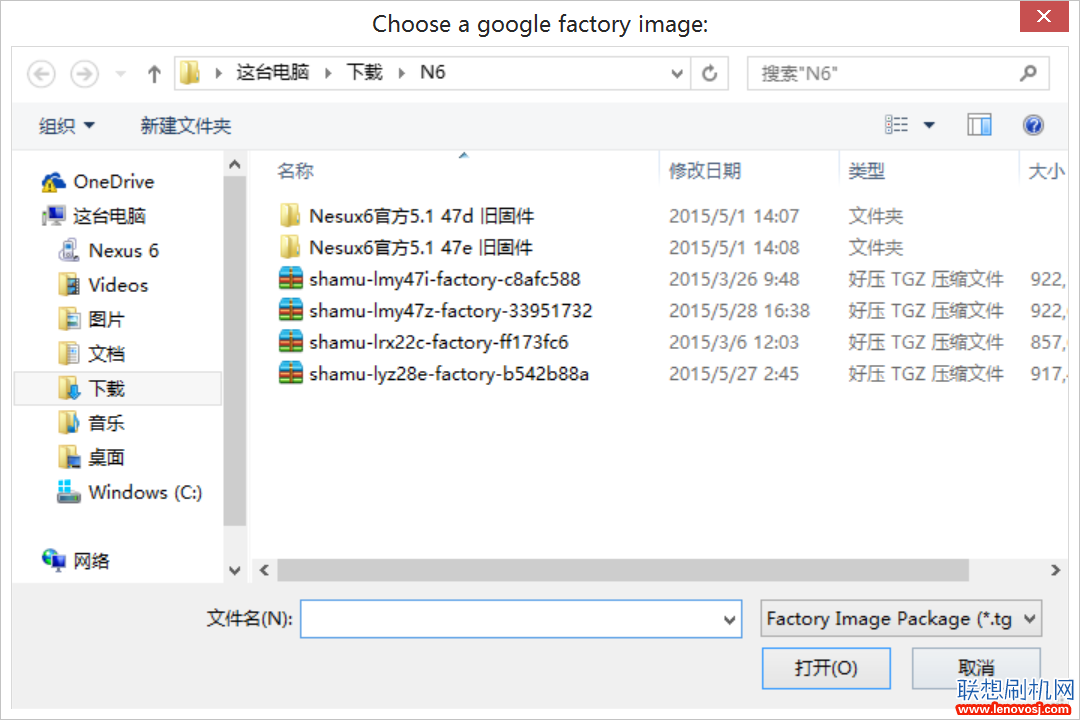
Task: Go forward using the forward arrow
Action: (x=84, y=74)
